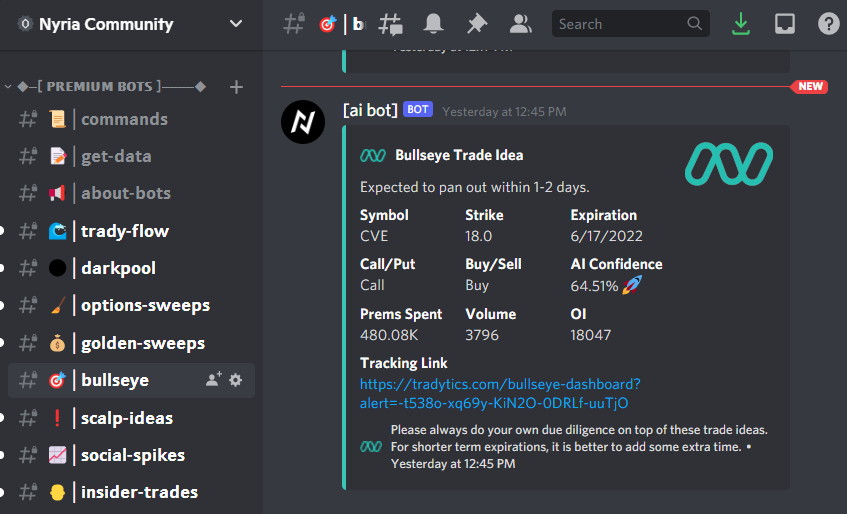Viewport: 847px width, 514px height.
Task: Click the NEW messages marker
Action: coord(810,86)
